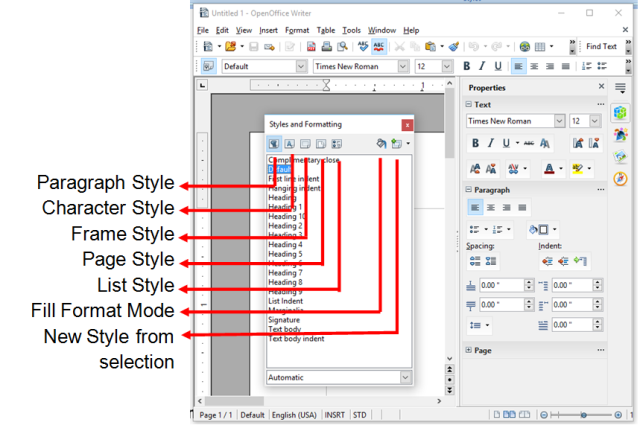Click the Spelling and Grammar icon
The image size is (640, 425).
[362, 47]
